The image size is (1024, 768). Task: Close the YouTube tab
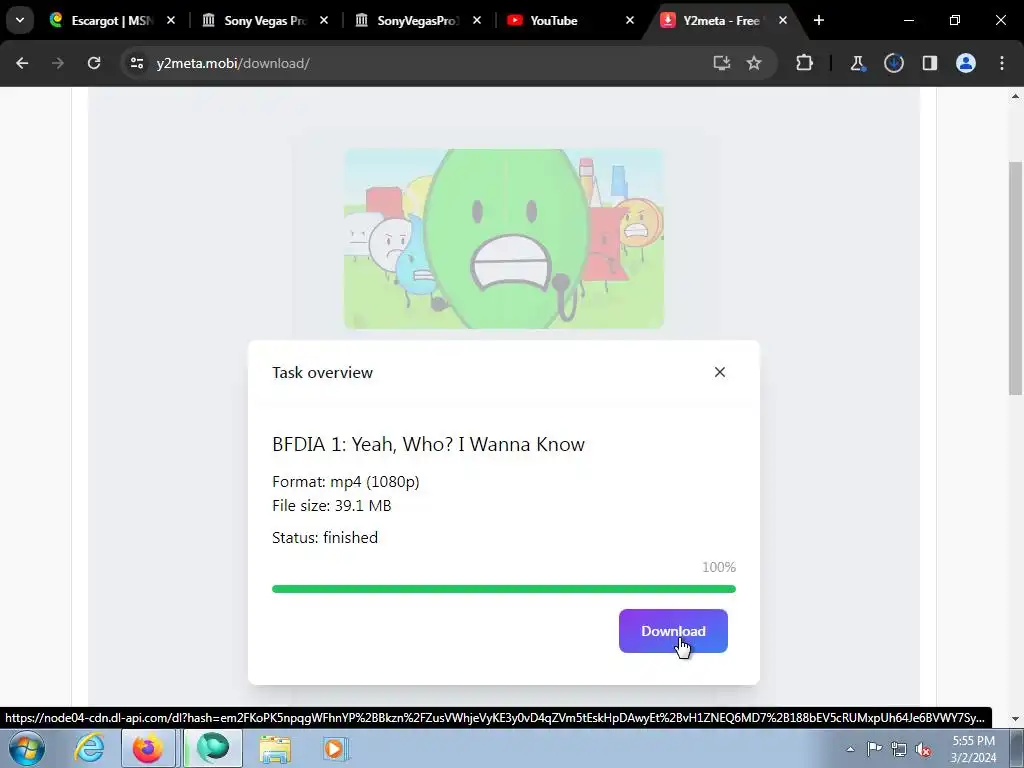point(630,21)
